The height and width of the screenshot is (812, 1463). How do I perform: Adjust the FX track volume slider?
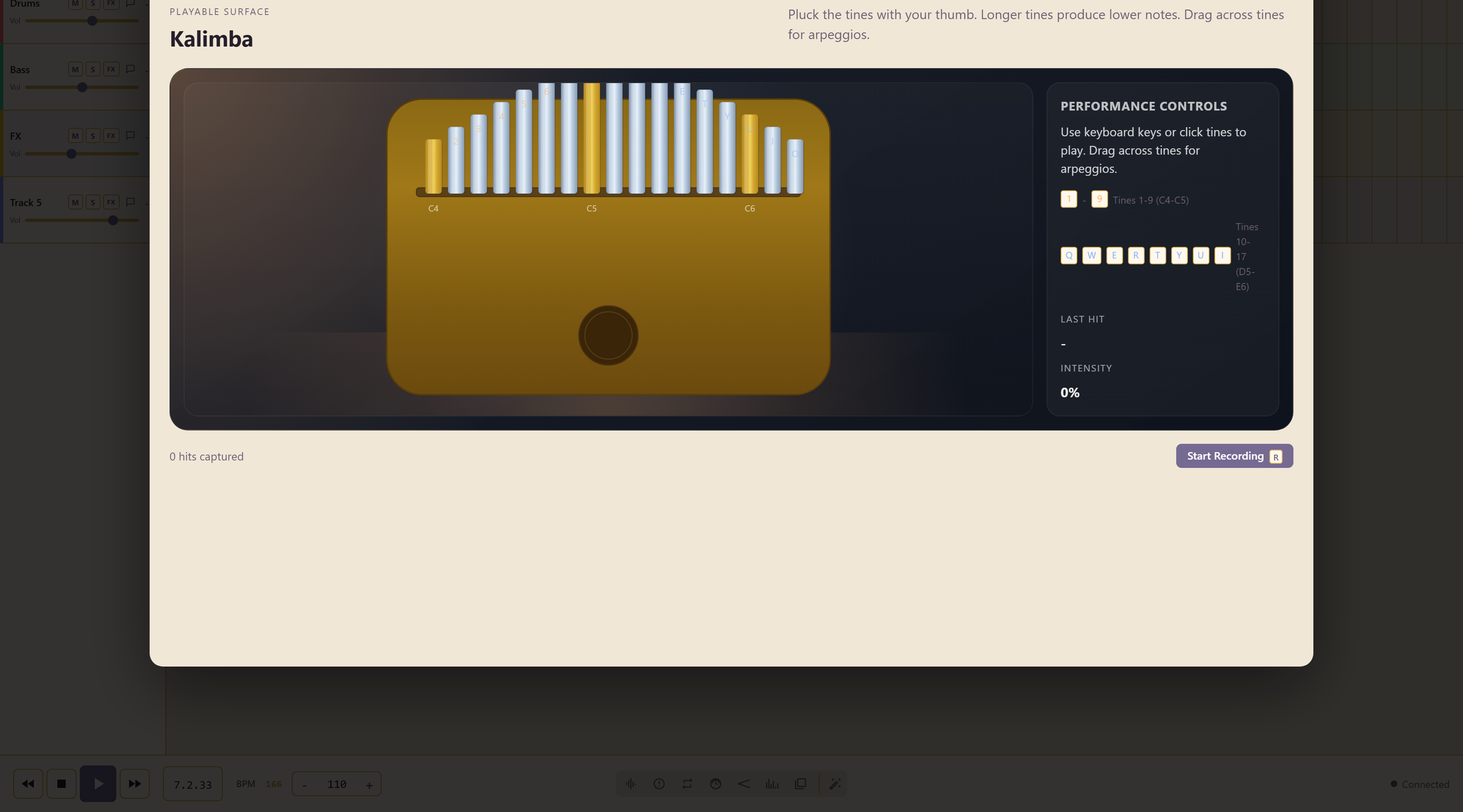coord(82,153)
